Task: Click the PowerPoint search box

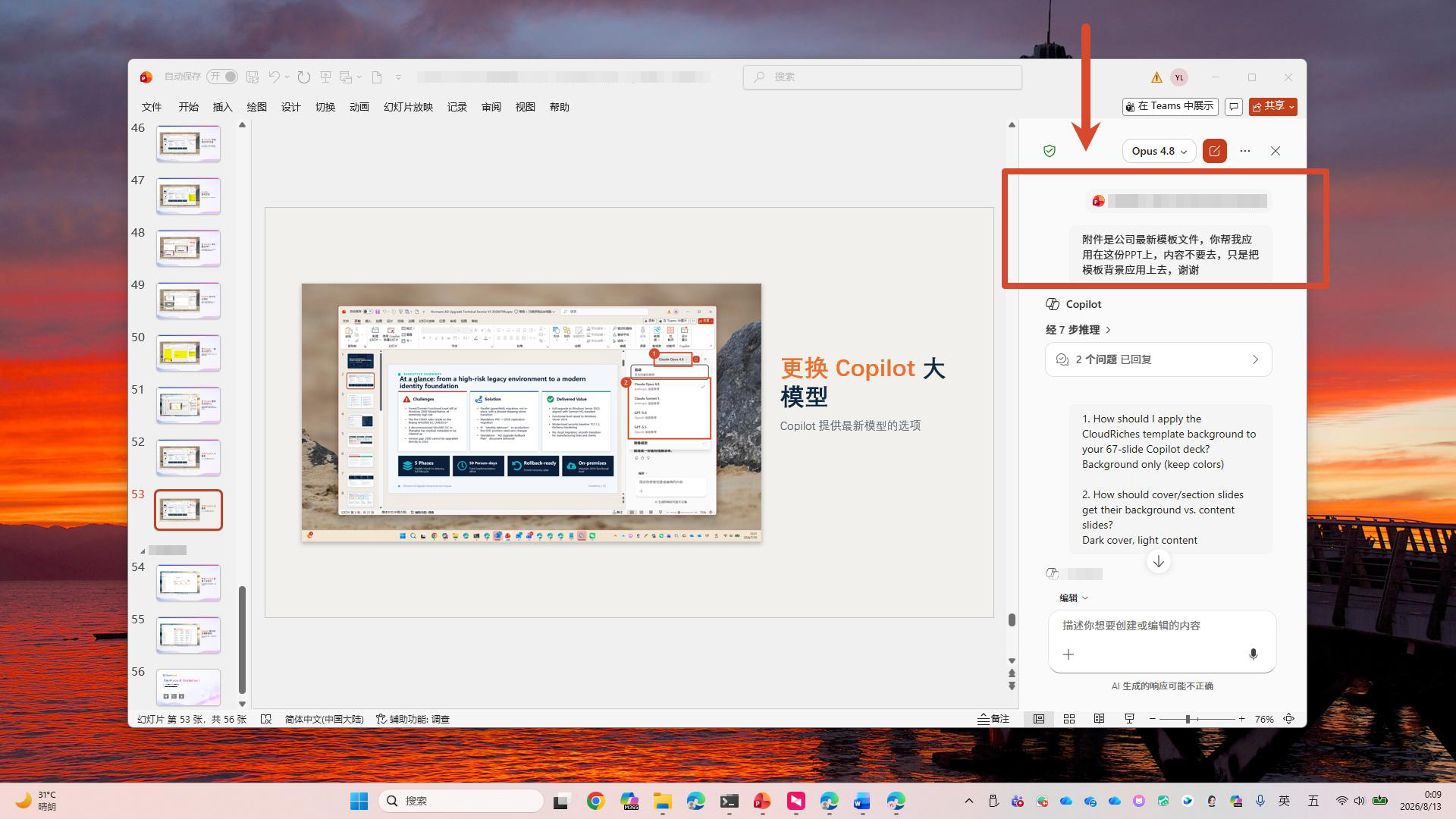Action: (883, 77)
